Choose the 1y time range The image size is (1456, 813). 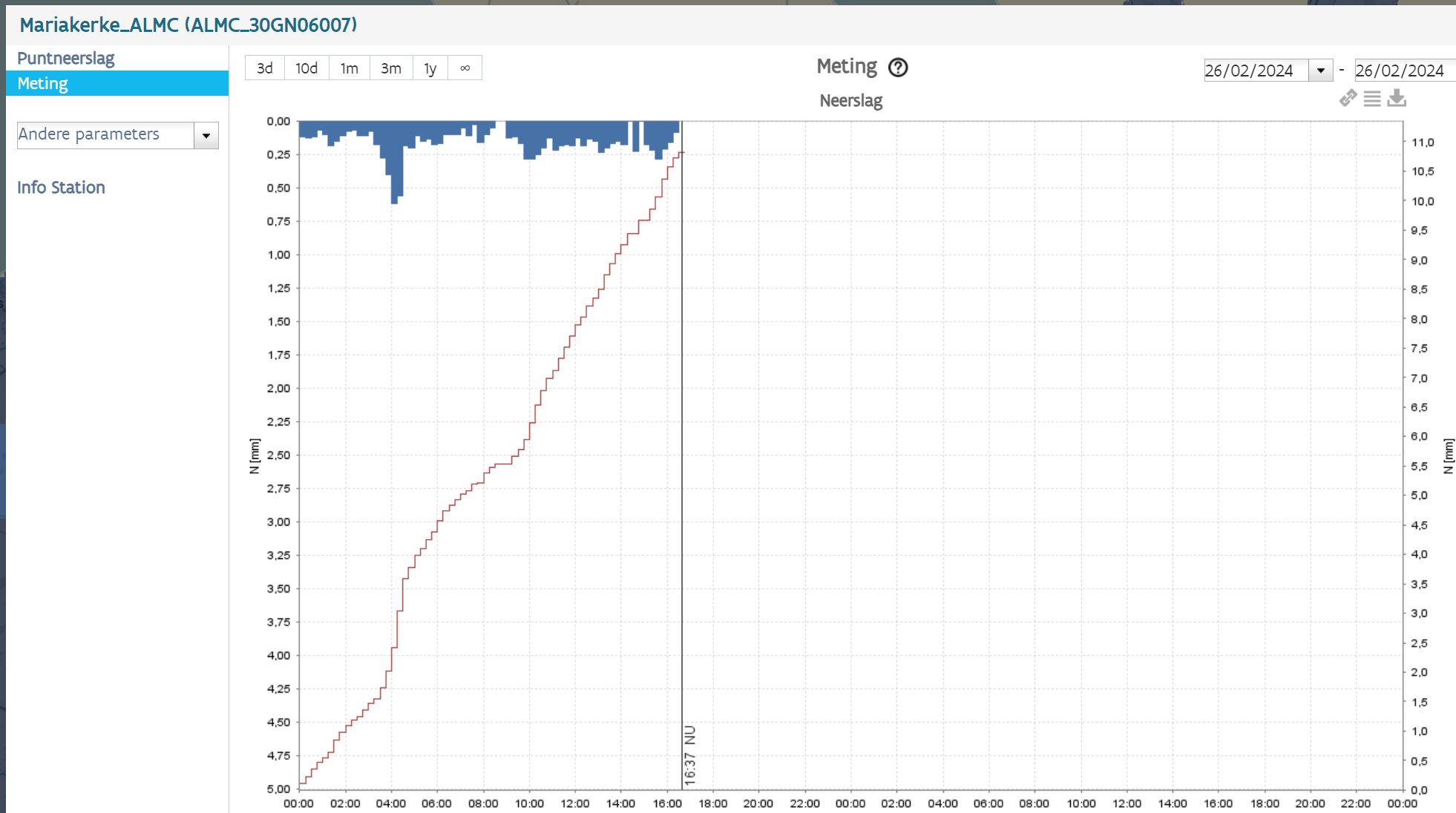pyautogui.click(x=430, y=68)
